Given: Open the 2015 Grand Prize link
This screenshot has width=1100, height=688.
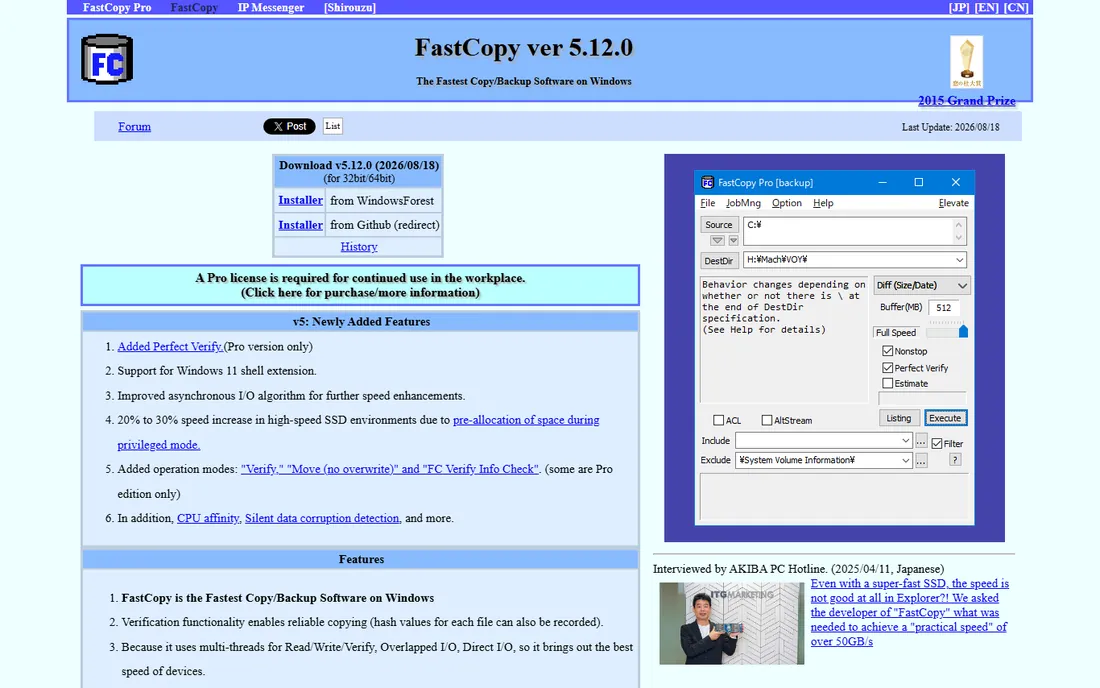Looking at the screenshot, I should point(966,101).
